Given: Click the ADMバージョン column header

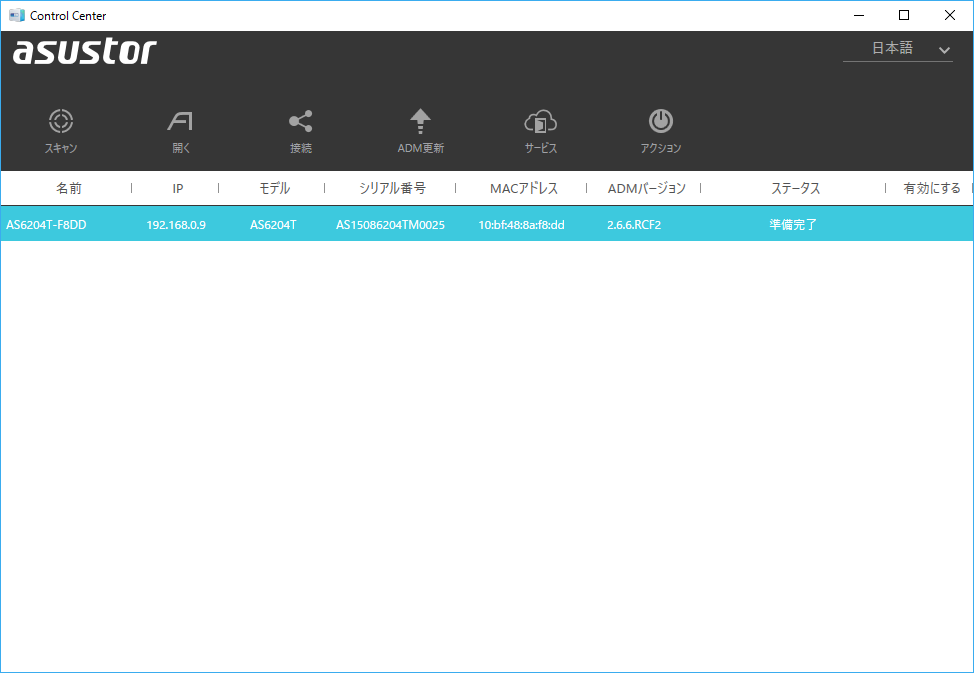Looking at the screenshot, I should point(646,188).
